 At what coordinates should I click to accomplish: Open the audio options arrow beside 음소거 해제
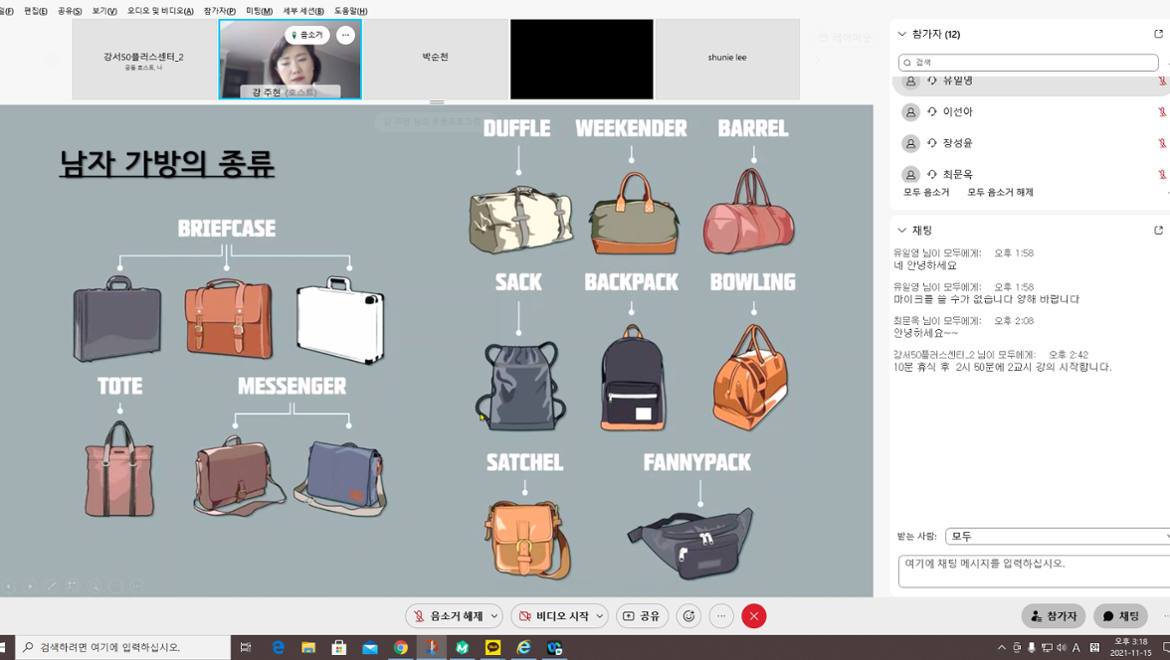[x=494, y=616]
